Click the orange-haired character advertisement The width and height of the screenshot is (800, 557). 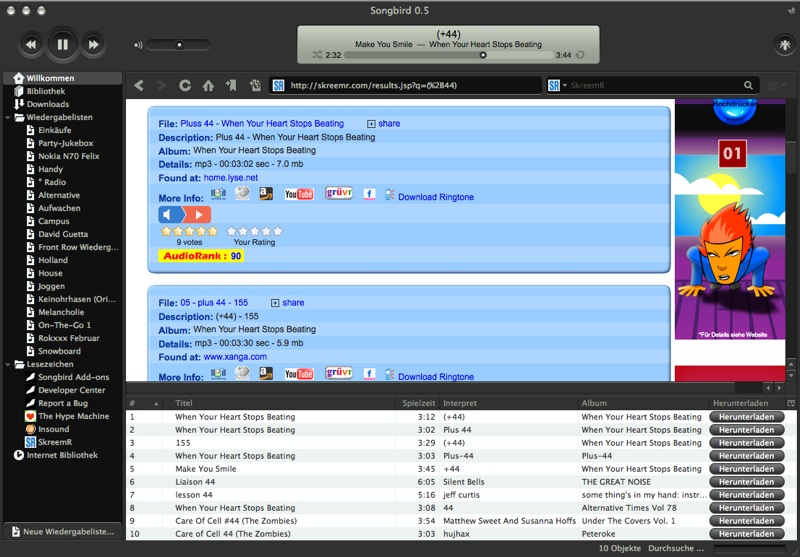pos(730,219)
